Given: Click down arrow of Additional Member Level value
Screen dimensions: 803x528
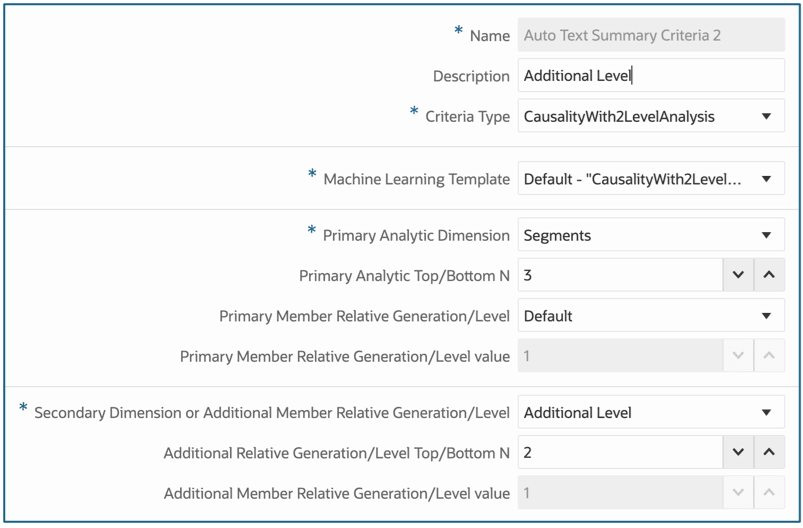Looking at the screenshot, I should point(738,493).
